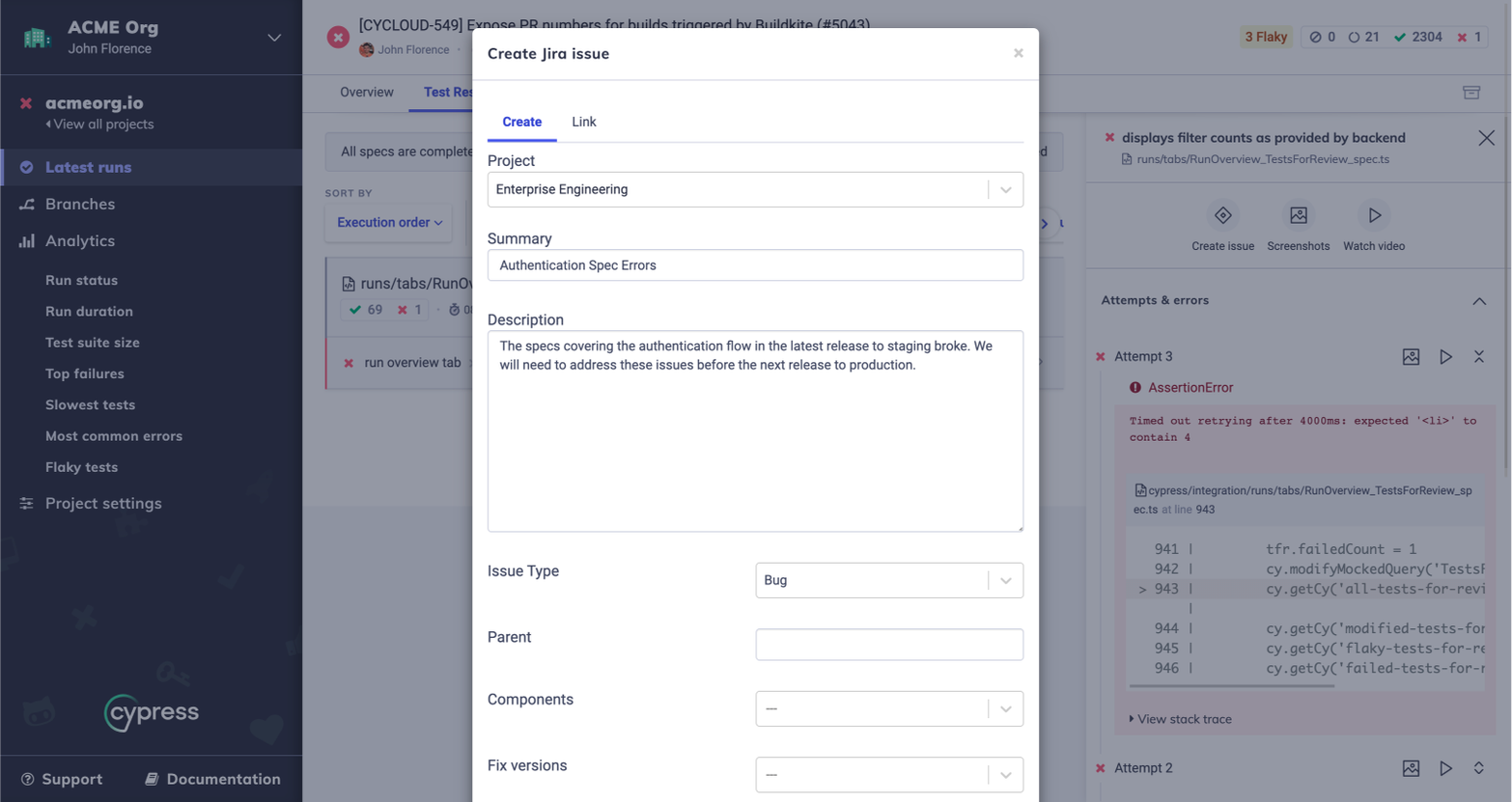The height and width of the screenshot is (802, 1512).
Task: Click the archive icon near top right
Action: (x=1471, y=93)
